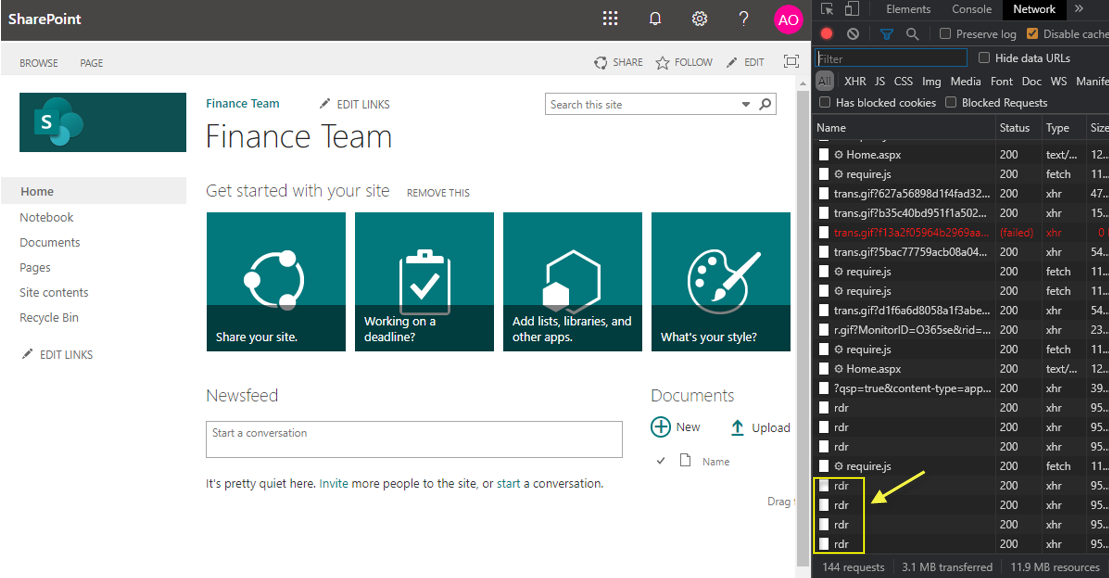Toggle focus on content mode icon
Image resolution: width=1109 pixels, height=578 pixels.
point(791,62)
